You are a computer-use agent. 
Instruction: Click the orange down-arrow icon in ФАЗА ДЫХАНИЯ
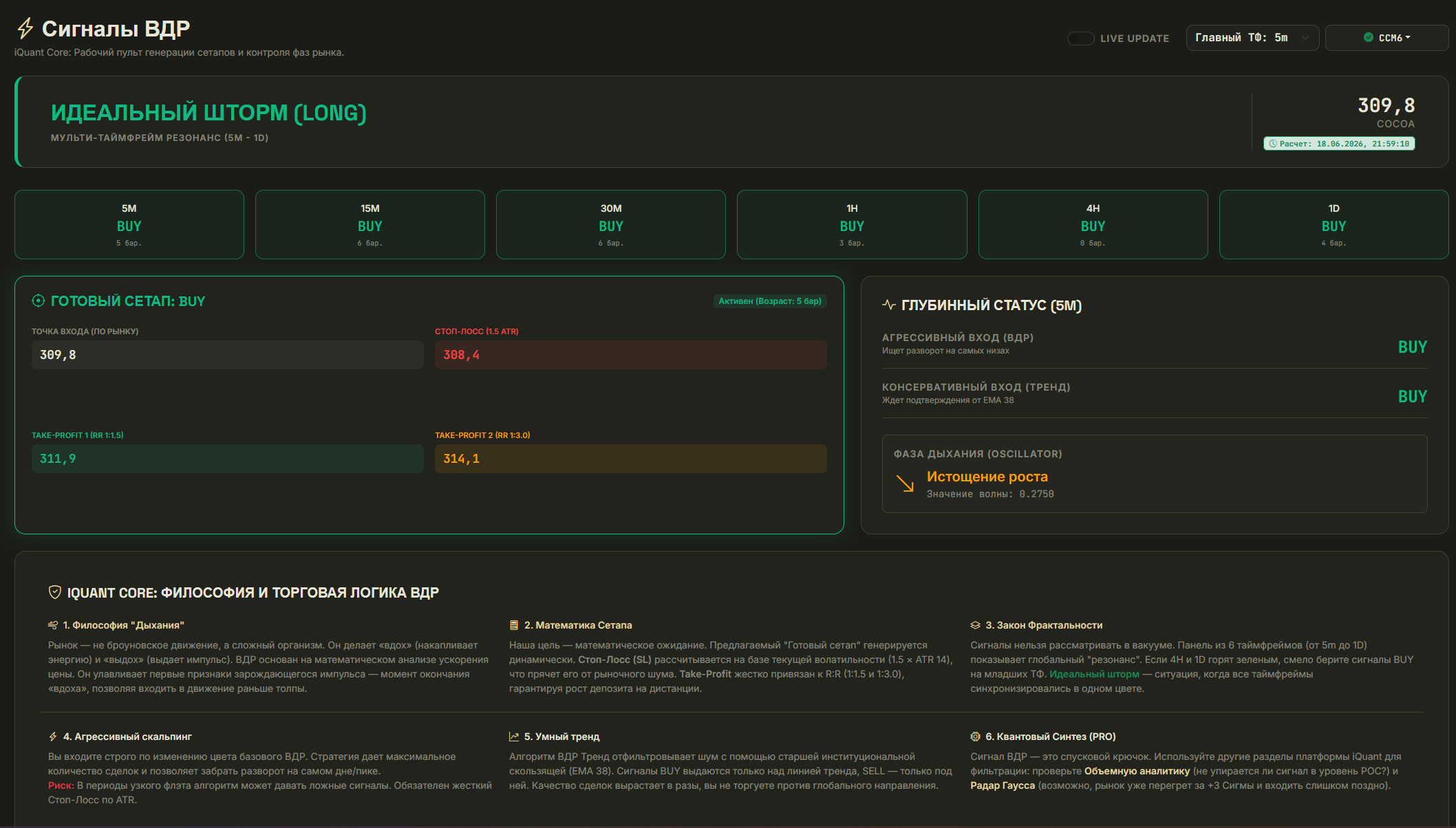(x=905, y=484)
